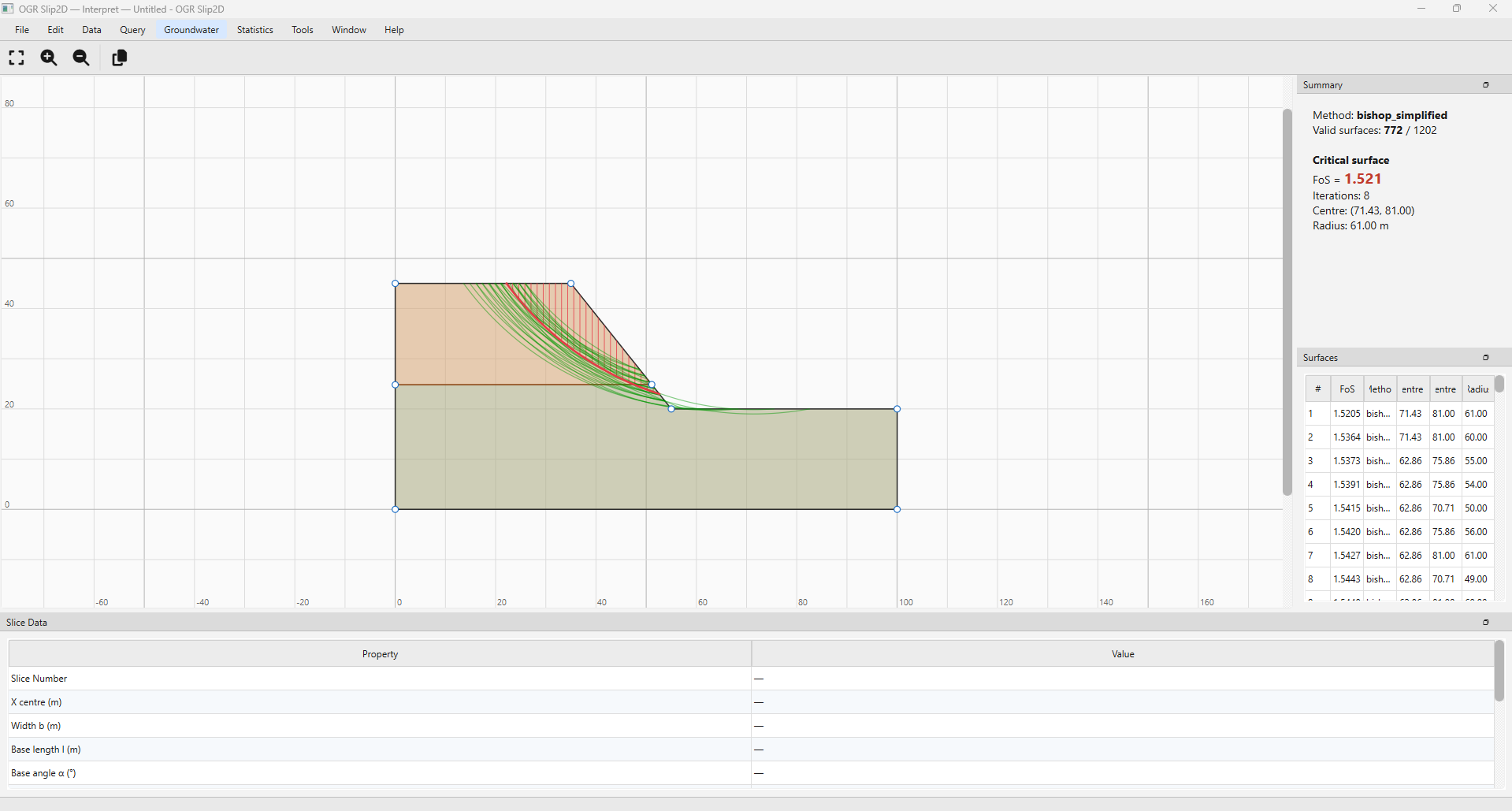Undock the Surfaces panel via its float icon
Image resolution: width=1512 pixels, height=811 pixels.
click(x=1487, y=357)
